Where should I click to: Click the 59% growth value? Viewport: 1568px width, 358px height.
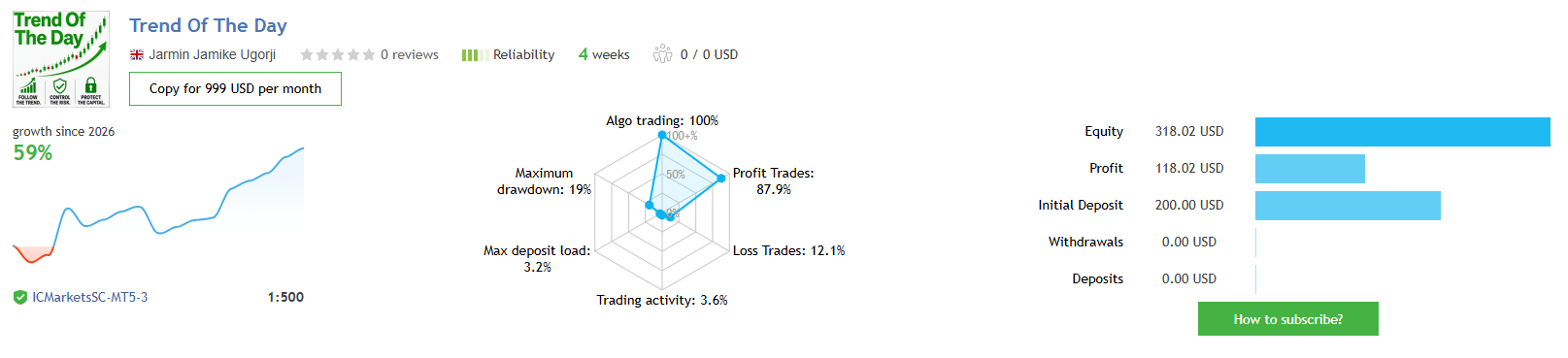click(33, 153)
